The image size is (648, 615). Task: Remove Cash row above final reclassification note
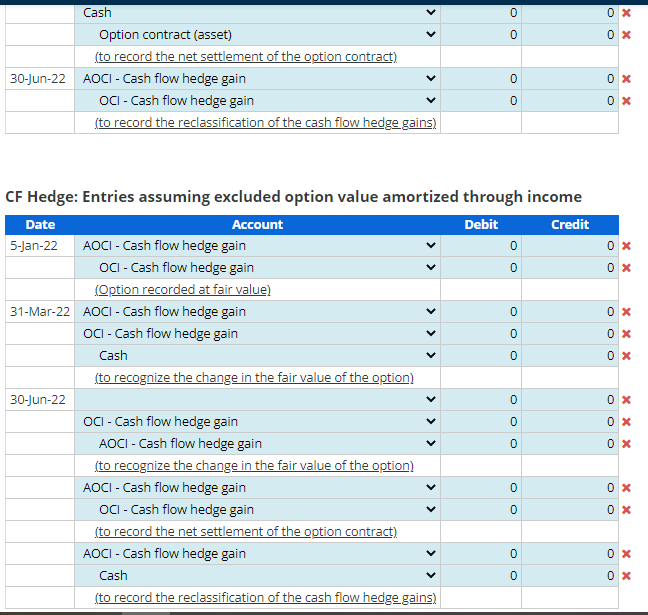click(x=626, y=576)
